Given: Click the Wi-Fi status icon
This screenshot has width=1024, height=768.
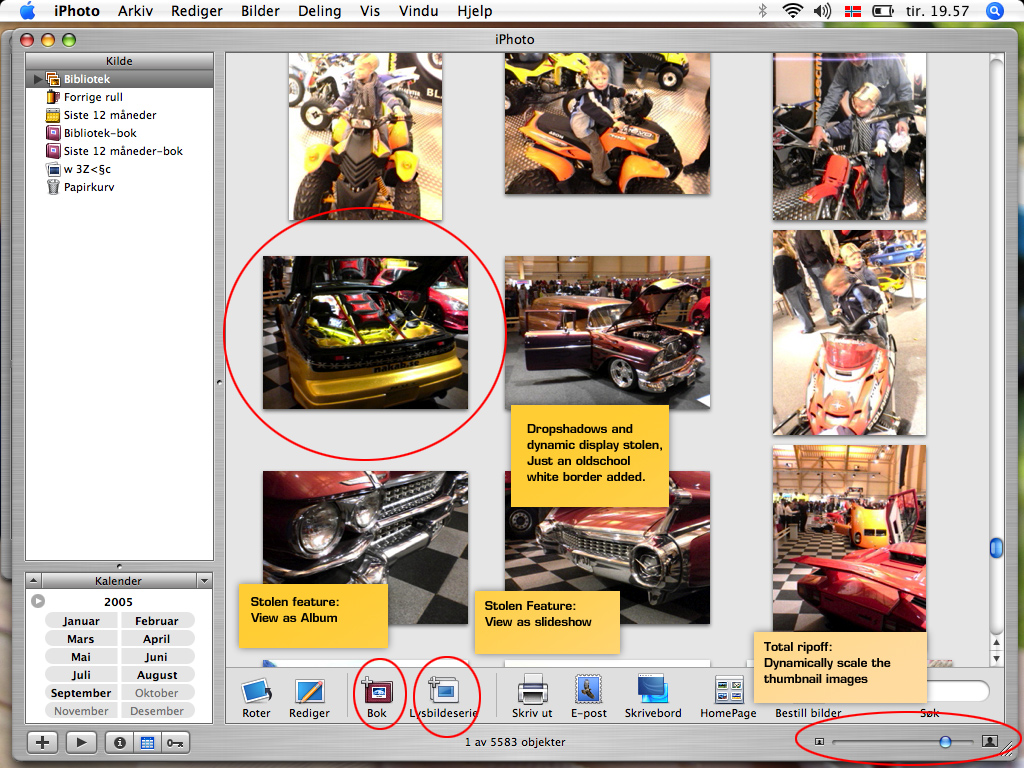Looking at the screenshot, I should click(x=792, y=11).
